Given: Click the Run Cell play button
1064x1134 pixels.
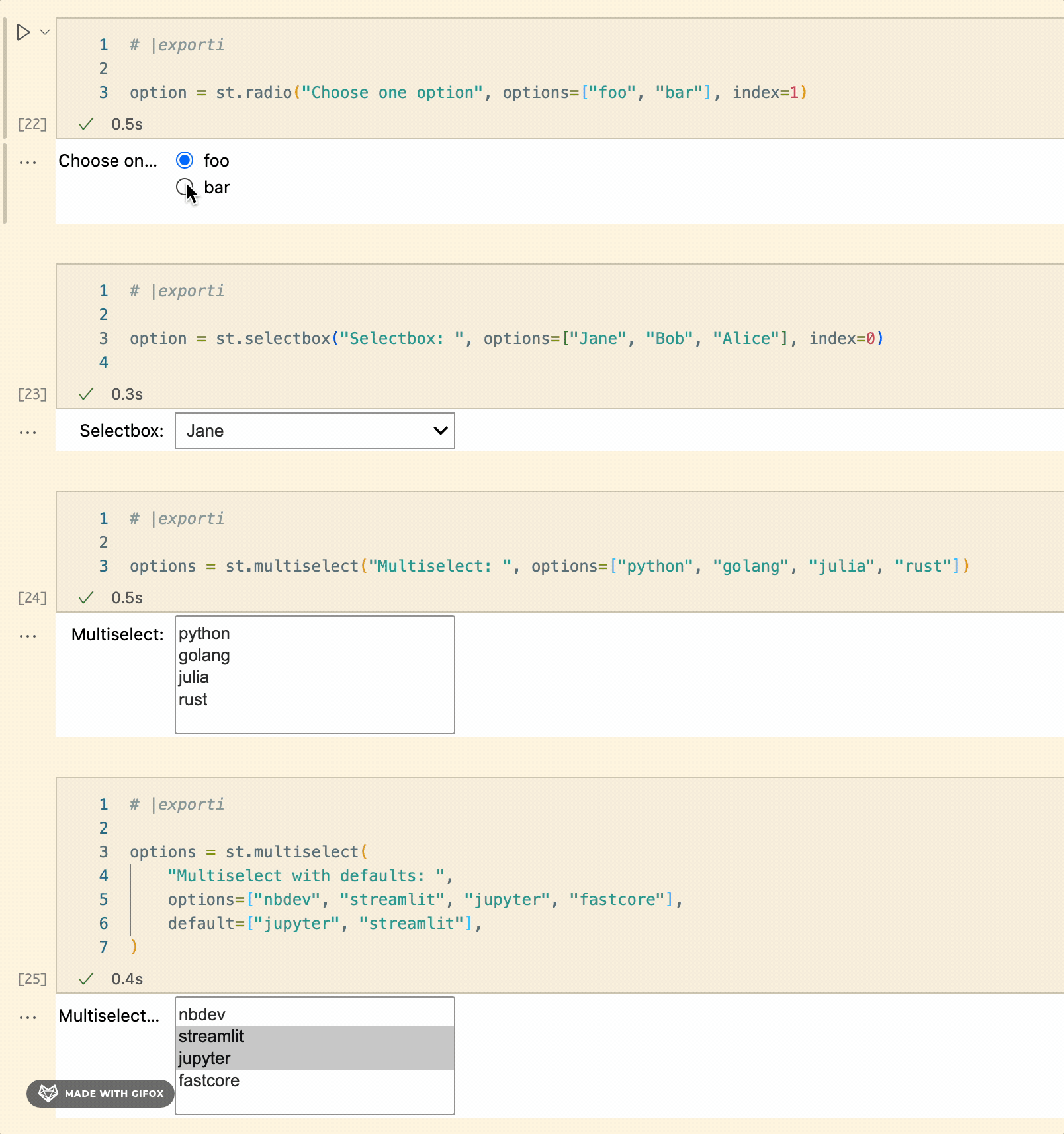Looking at the screenshot, I should coord(22,32).
